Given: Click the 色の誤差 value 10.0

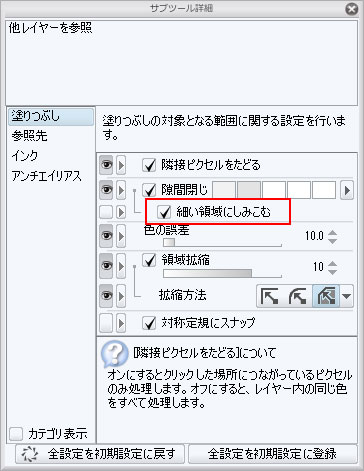Looking at the screenshot, I should tap(314, 236).
